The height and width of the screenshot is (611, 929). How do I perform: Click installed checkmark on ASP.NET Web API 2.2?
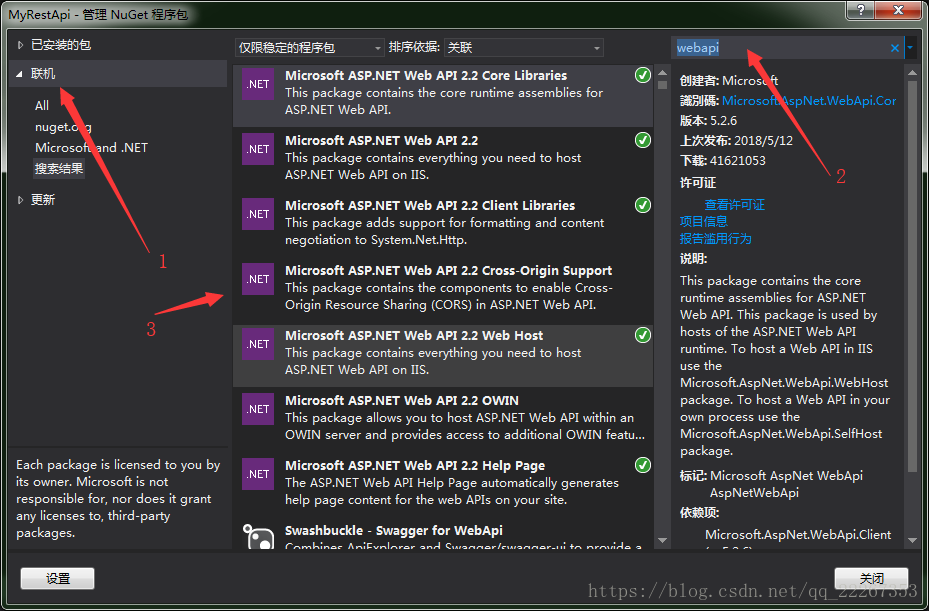pos(642,140)
